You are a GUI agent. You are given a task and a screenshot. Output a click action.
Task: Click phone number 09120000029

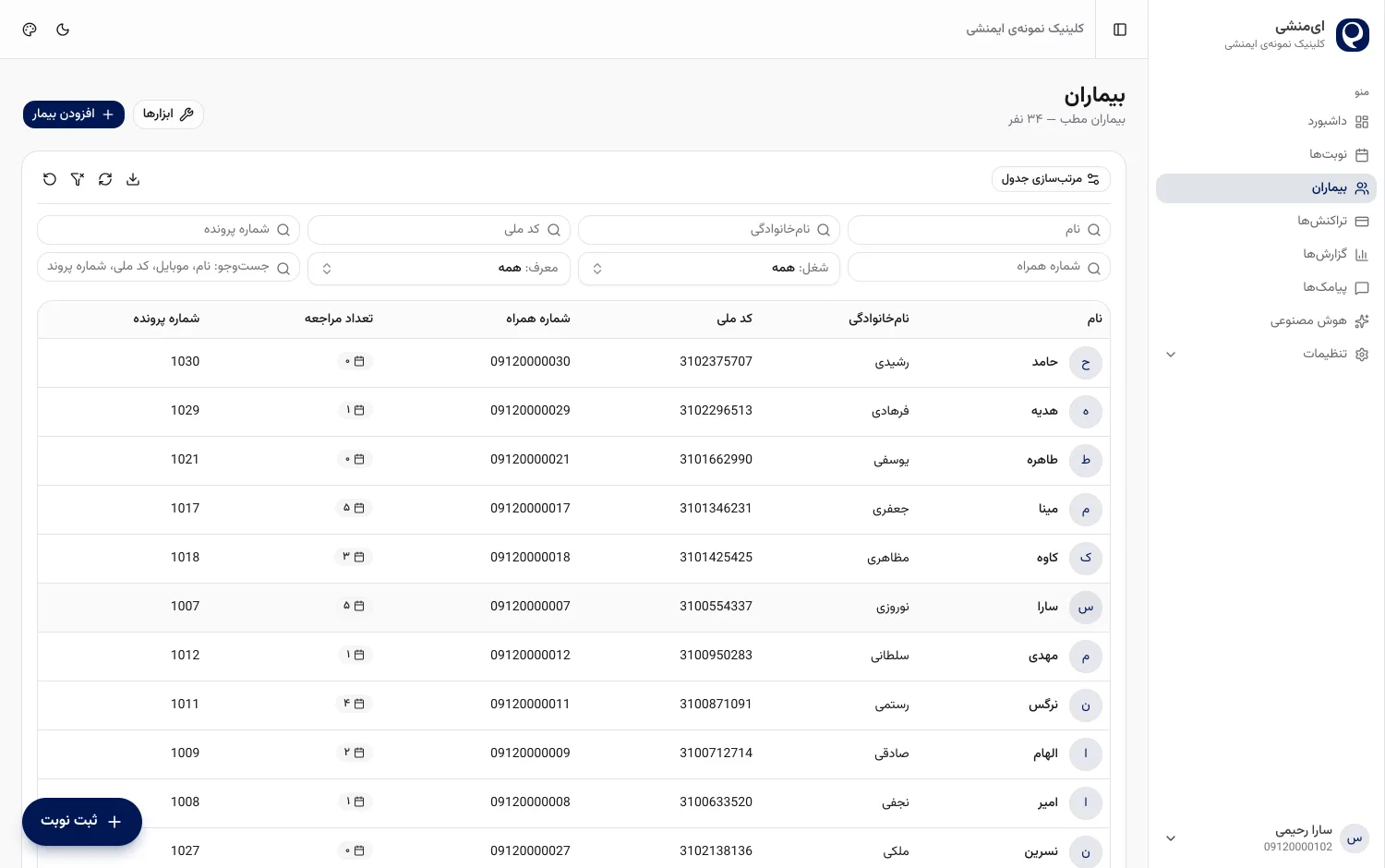pos(530,411)
